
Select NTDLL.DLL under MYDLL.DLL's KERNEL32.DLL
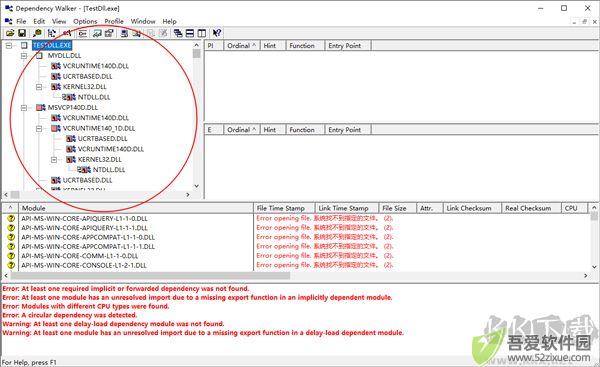pyautogui.click(x=94, y=97)
